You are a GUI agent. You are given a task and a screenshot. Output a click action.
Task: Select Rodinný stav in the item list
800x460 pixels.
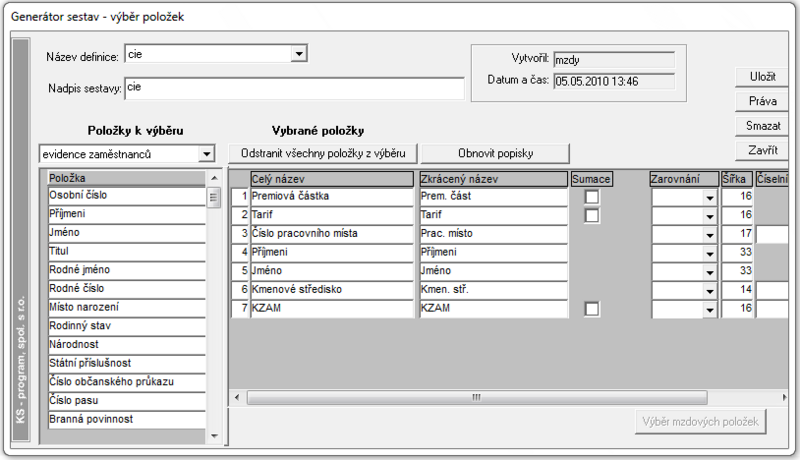click(127, 326)
